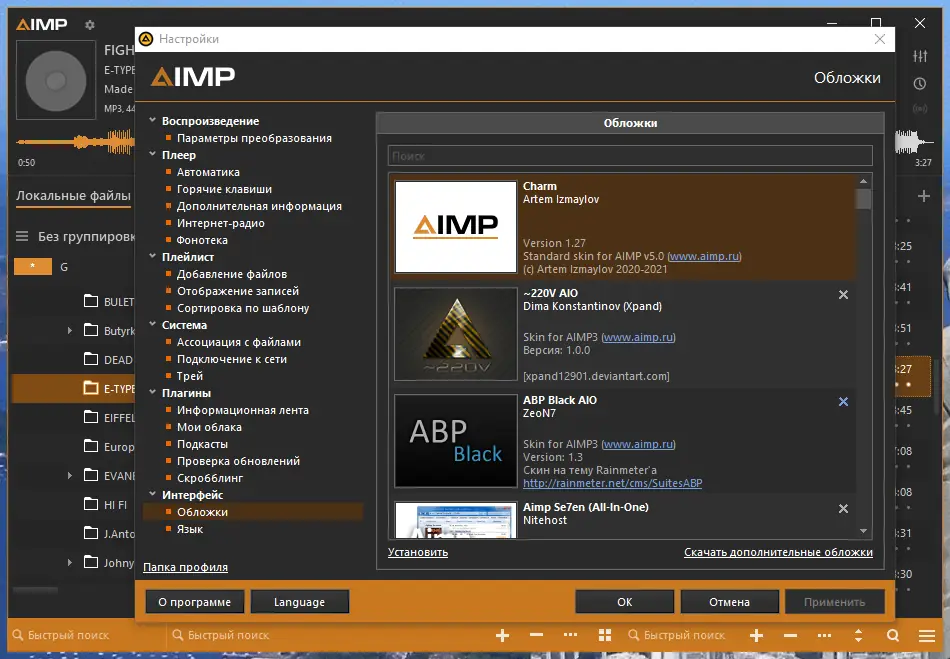
Task: Remove the ABP Black AIO skin with its X
Action: coord(843,402)
